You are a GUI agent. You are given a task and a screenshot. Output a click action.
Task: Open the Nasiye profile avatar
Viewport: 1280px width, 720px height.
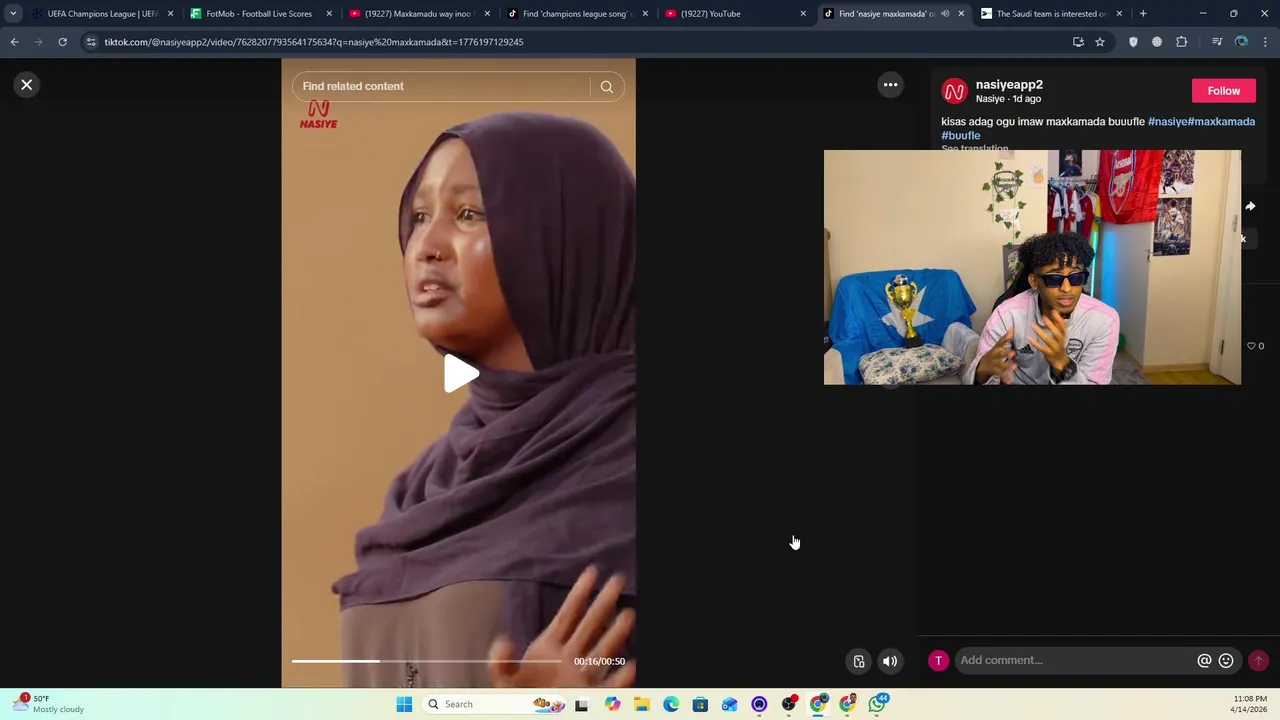pos(954,92)
